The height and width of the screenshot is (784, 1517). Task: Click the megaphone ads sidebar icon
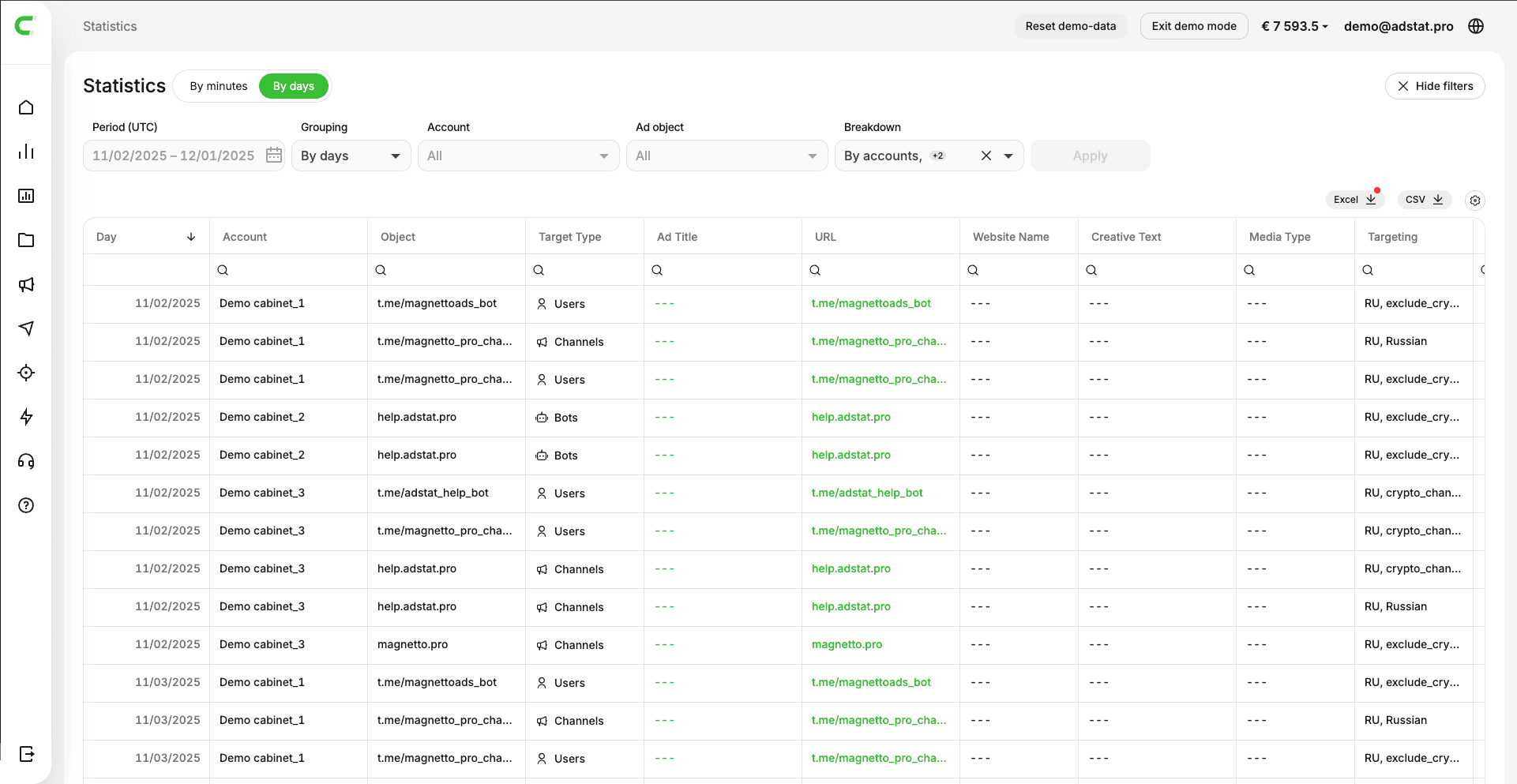[x=26, y=284]
